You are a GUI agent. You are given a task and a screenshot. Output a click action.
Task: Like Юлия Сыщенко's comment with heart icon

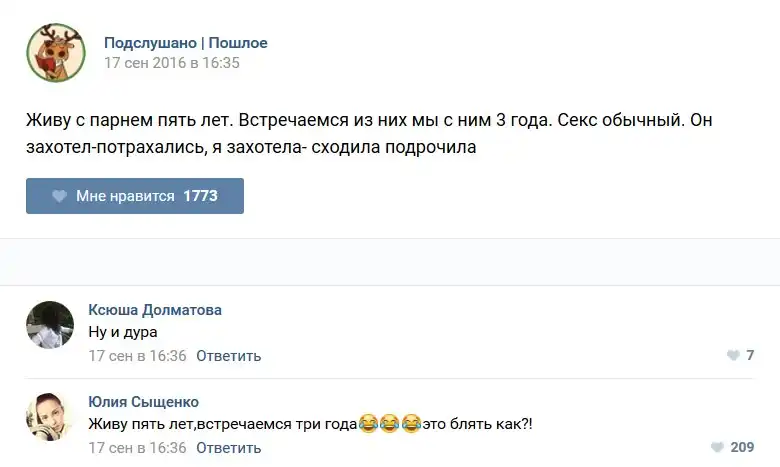tap(716, 448)
